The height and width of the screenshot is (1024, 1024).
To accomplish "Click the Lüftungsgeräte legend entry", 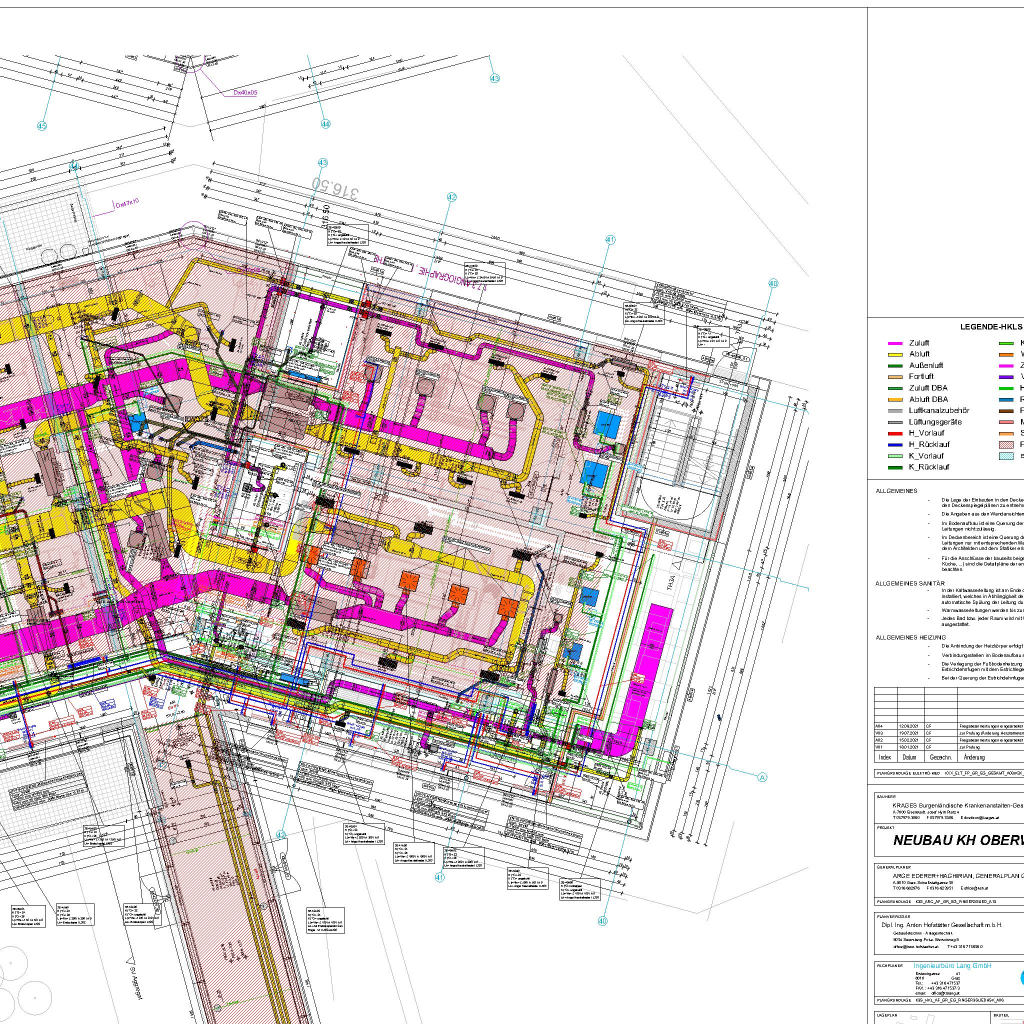I will [936, 422].
